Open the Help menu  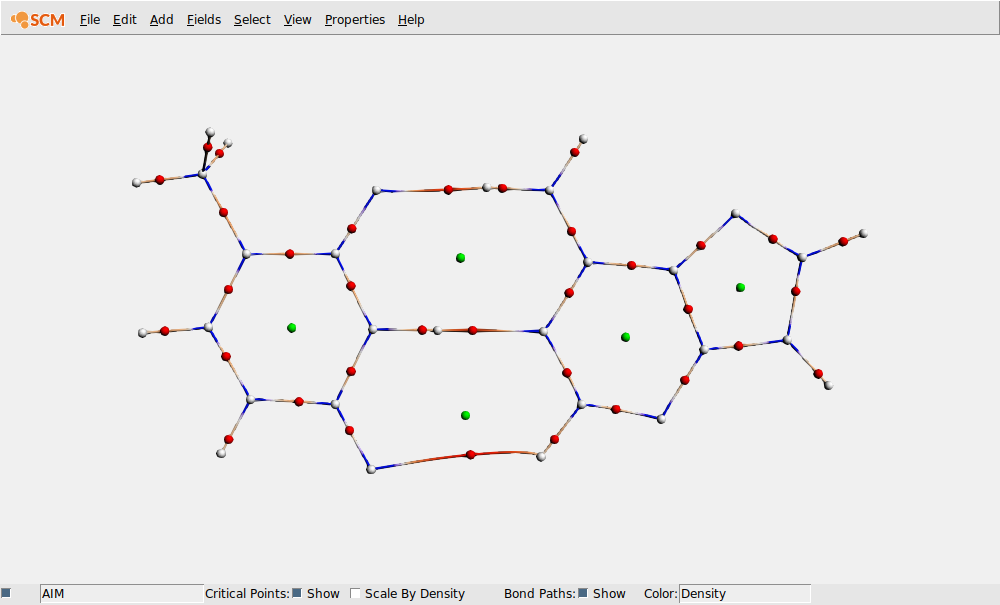pos(410,19)
